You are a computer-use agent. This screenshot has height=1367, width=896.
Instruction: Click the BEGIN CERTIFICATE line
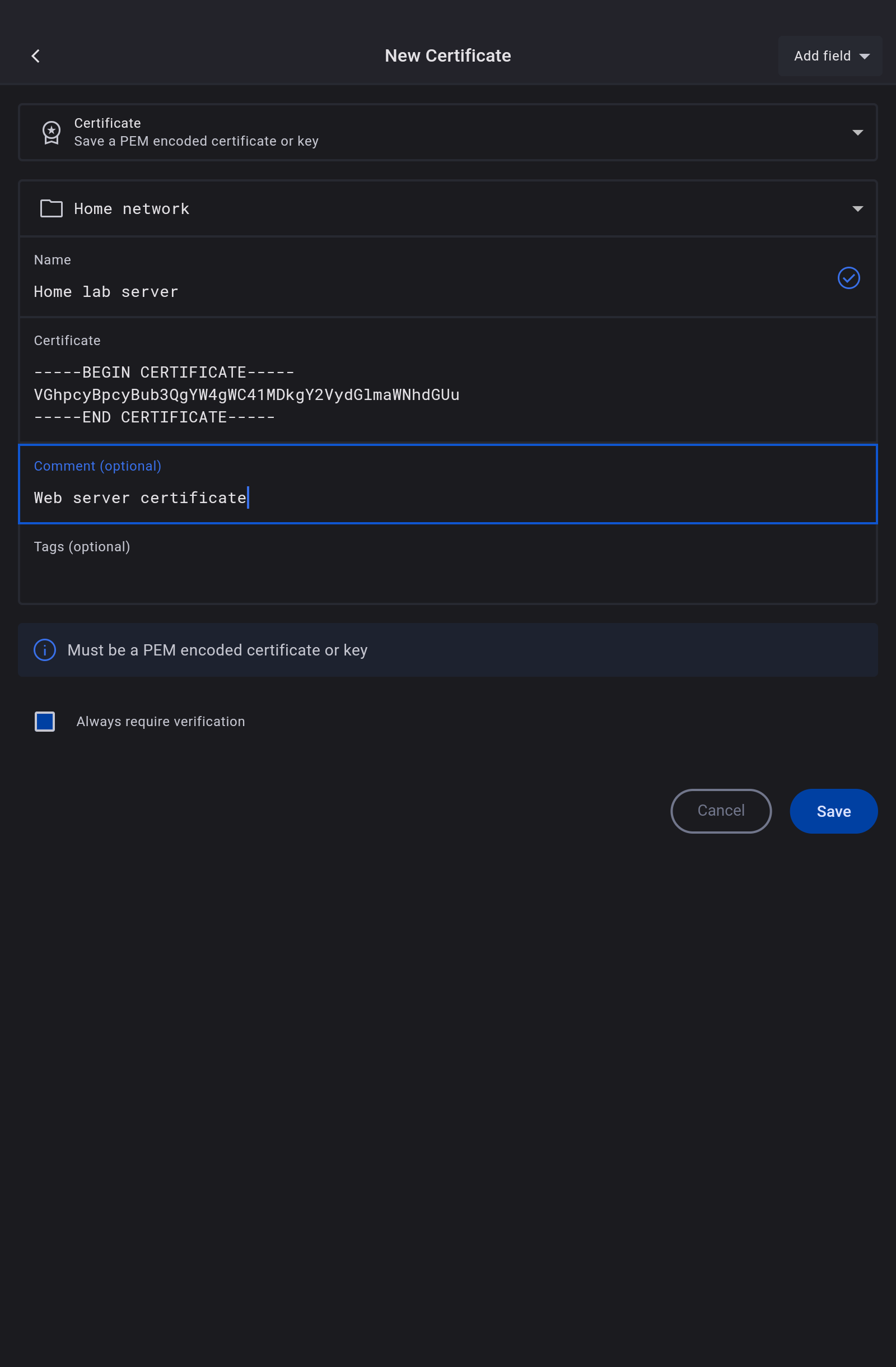pyautogui.click(x=164, y=372)
